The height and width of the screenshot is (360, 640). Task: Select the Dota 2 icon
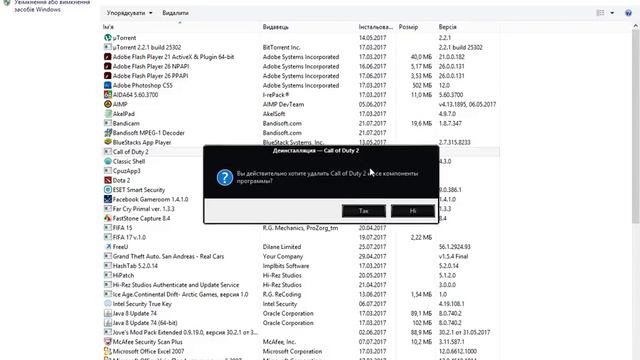pyautogui.click(x=108, y=180)
